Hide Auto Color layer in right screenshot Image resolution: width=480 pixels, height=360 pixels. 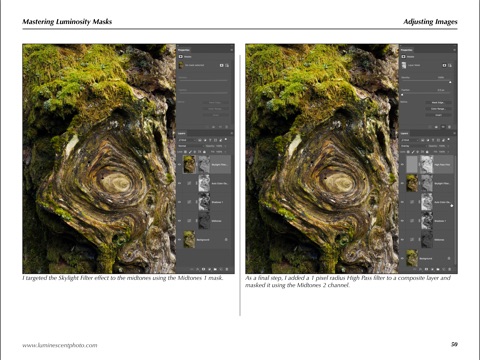(x=403, y=202)
